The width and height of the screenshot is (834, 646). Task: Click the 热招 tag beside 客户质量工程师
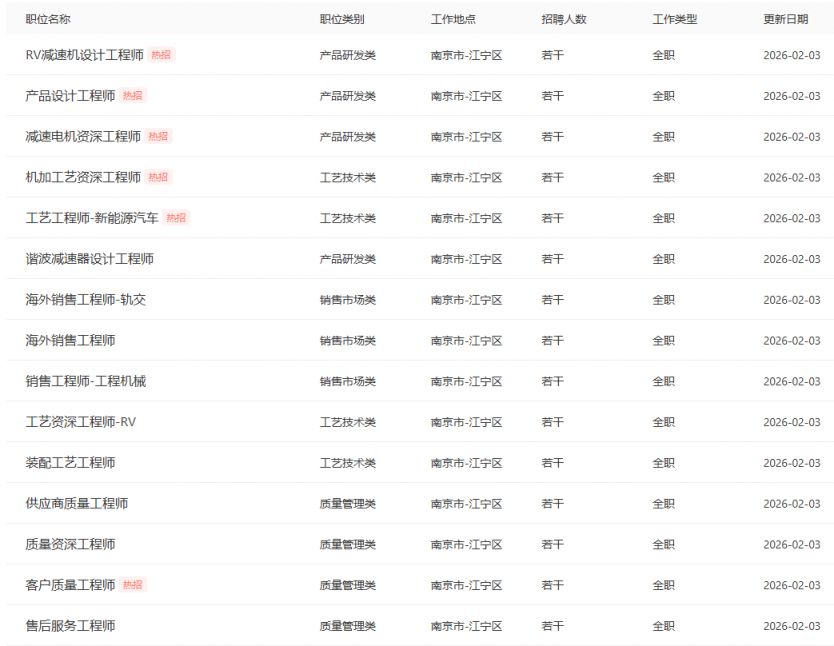pyautogui.click(x=133, y=585)
